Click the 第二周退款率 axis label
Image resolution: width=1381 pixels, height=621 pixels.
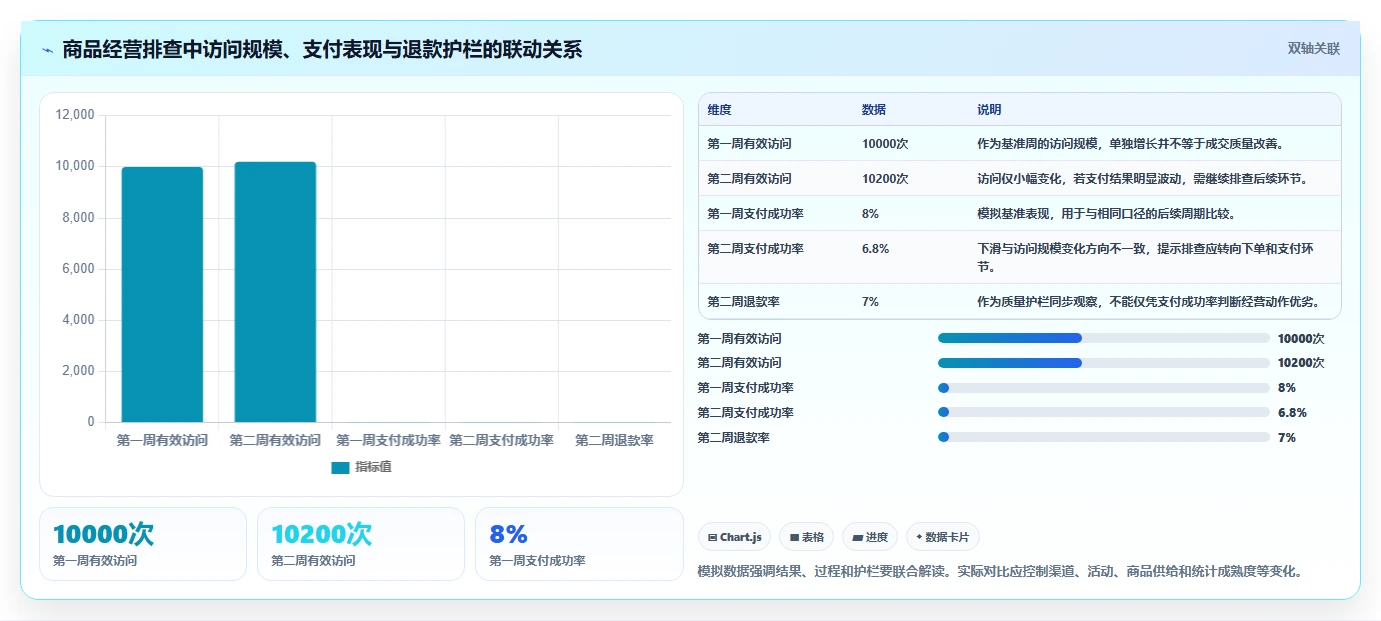click(x=614, y=441)
